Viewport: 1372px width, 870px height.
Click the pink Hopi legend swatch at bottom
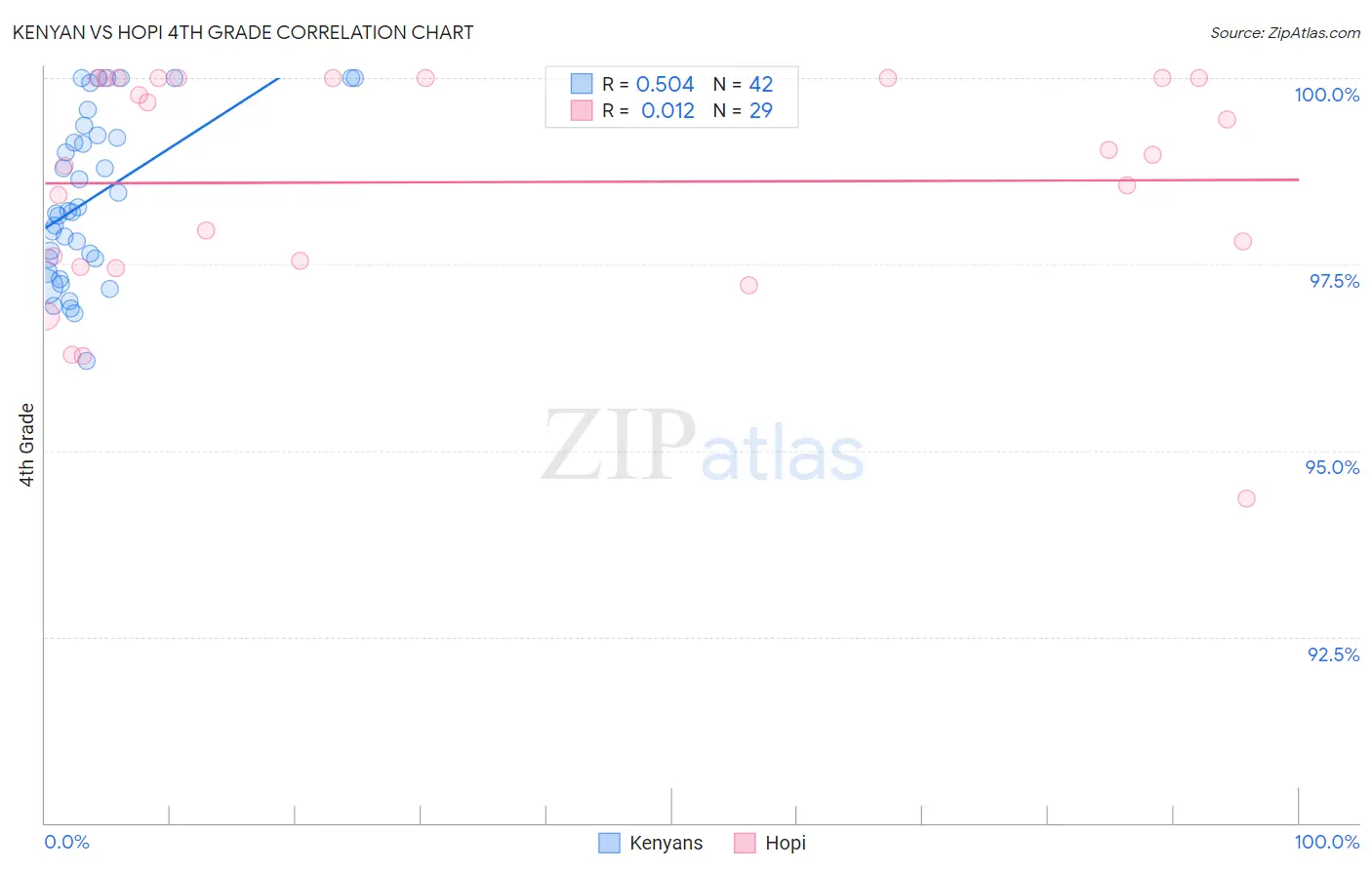(x=746, y=843)
